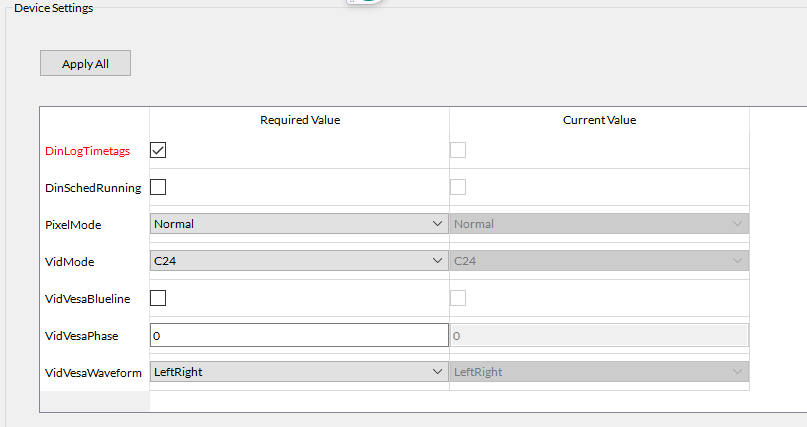
Task: Enable DinSchedRunning required value checkbox
Action: click(158, 187)
